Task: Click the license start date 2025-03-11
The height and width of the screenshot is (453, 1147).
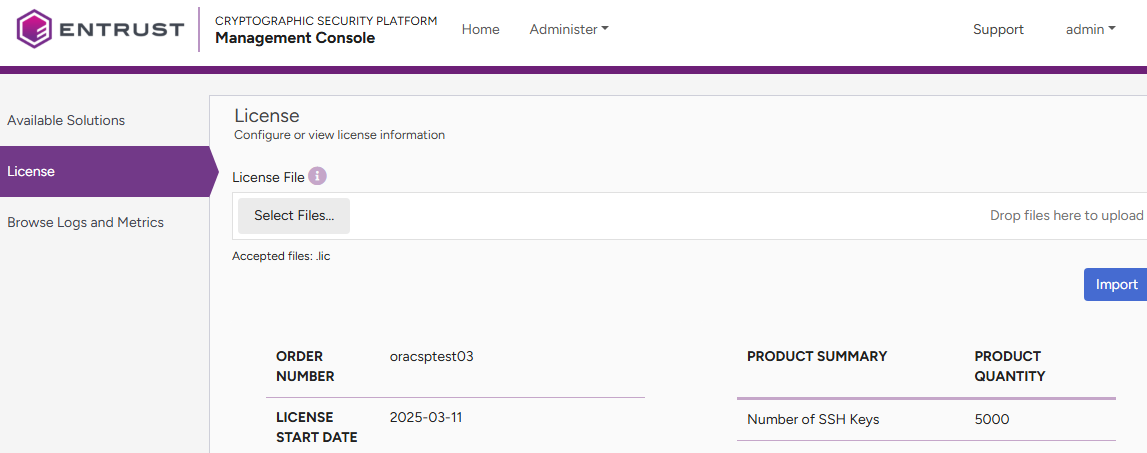Action: coord(425,418)
